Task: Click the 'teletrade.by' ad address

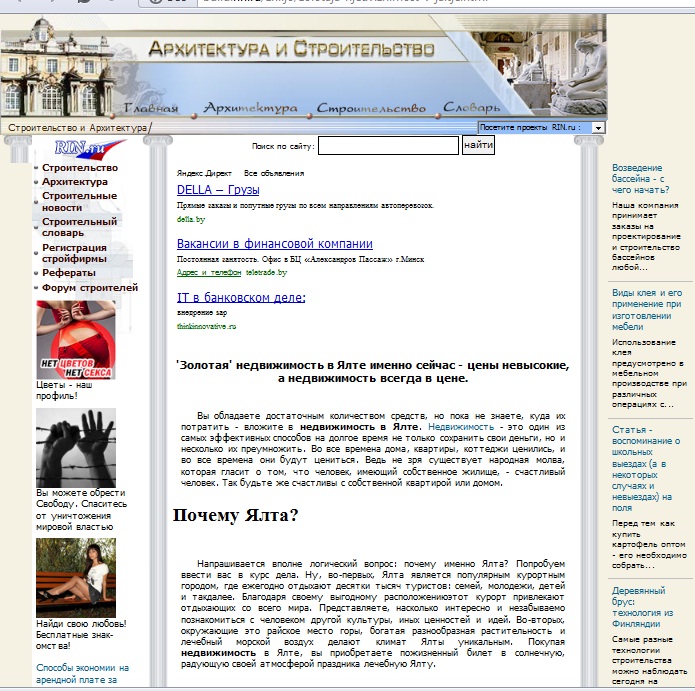Action: [x=266, y=272]
